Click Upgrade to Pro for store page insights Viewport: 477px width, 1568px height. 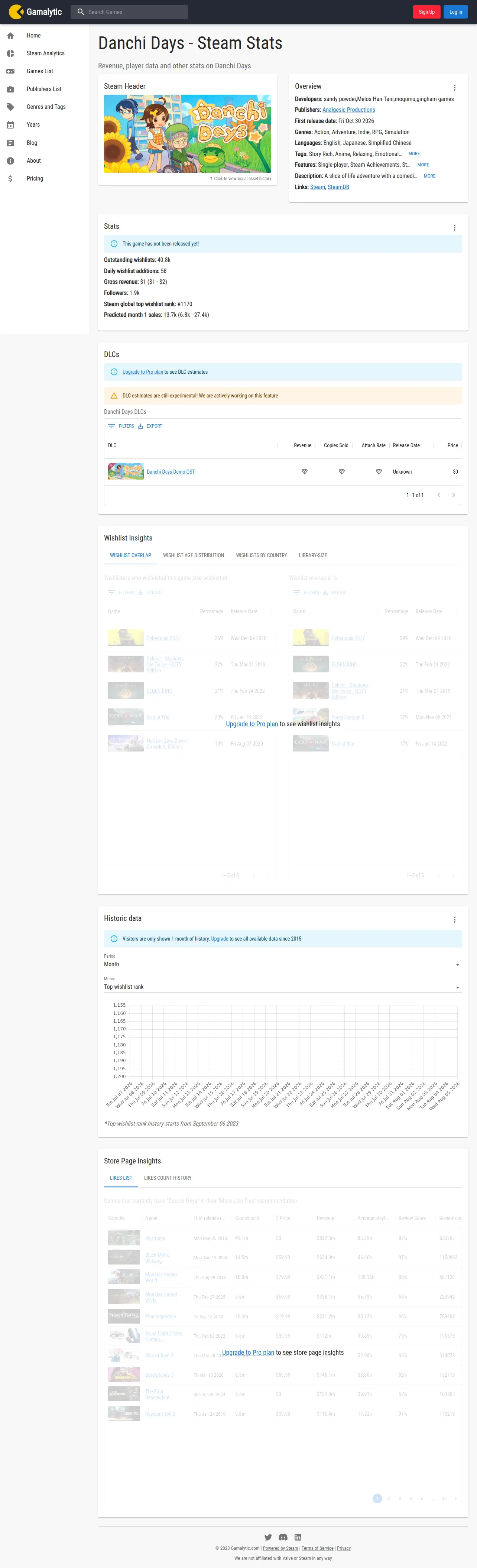pos(248,1353)
